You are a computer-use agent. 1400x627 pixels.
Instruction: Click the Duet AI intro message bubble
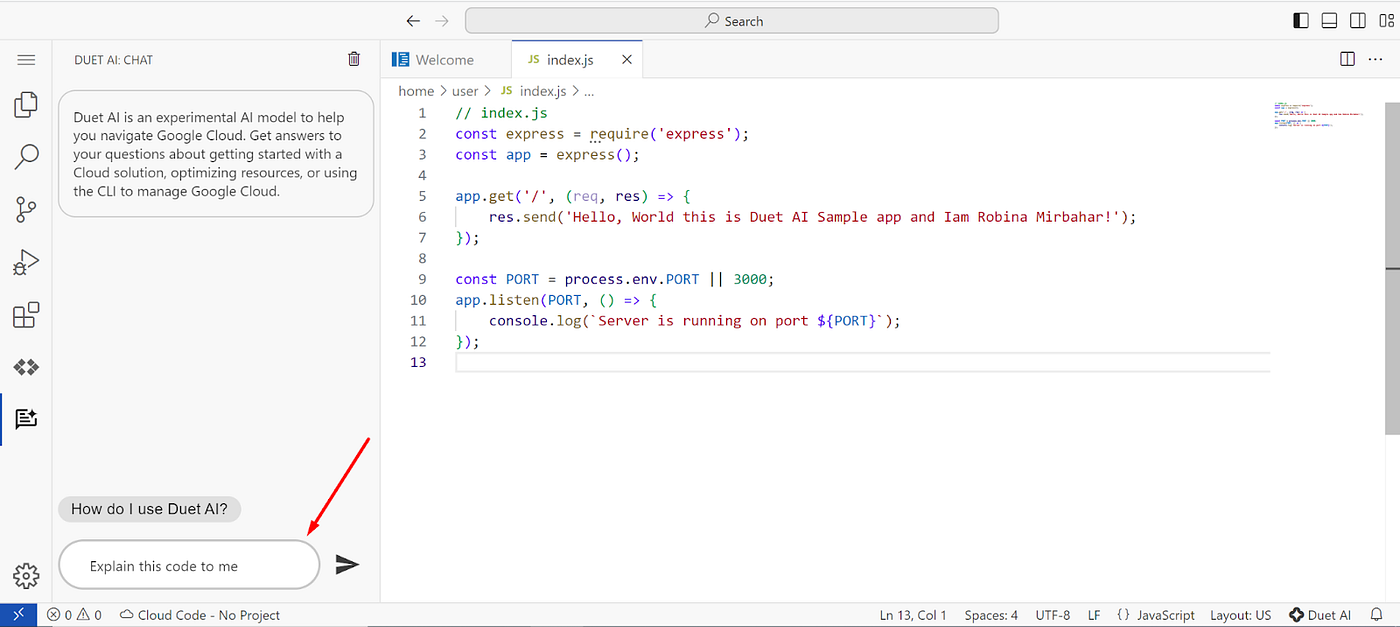(x=216, y=154)
